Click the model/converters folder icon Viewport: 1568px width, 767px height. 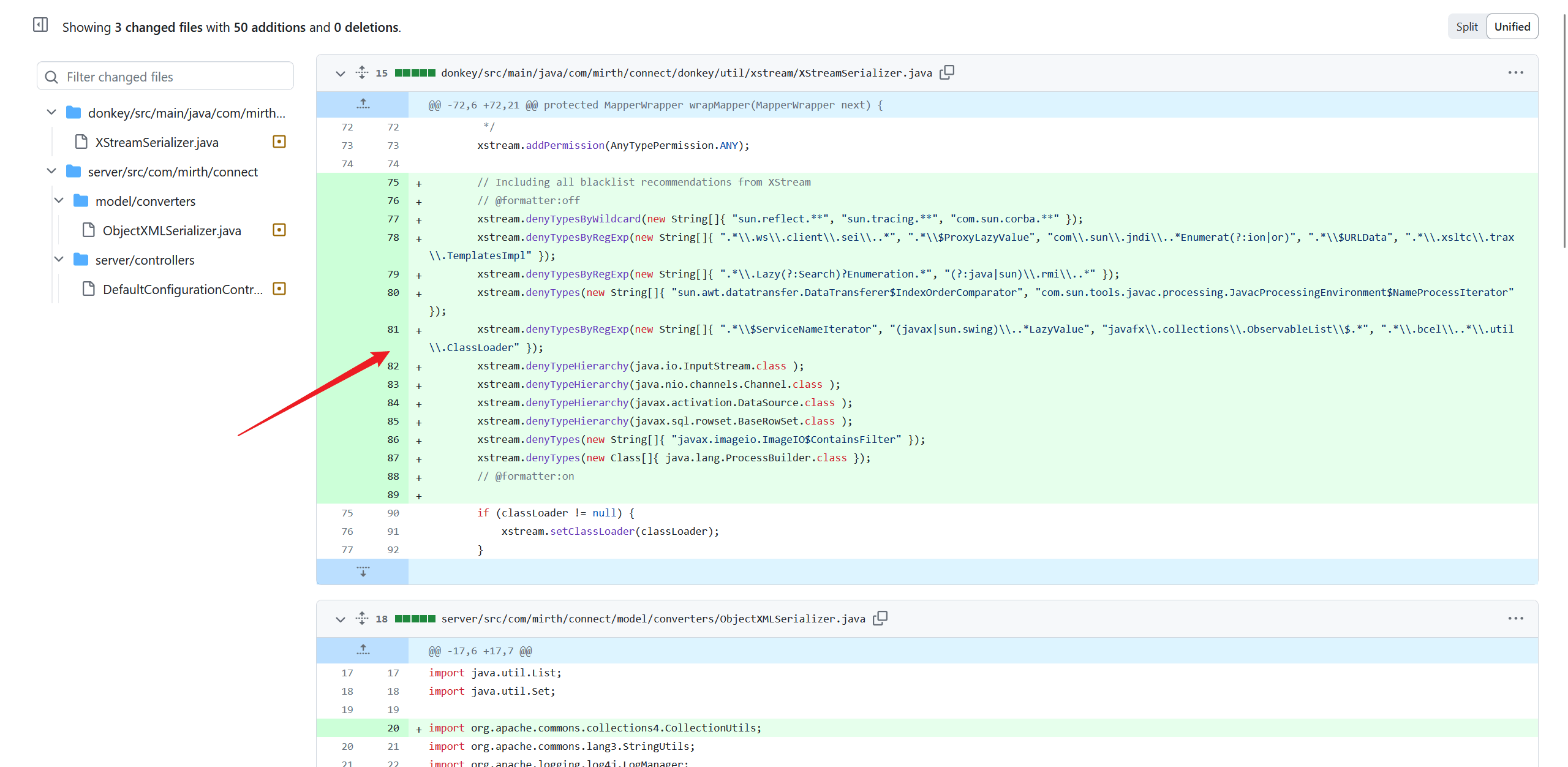click(x=81, y=201)
